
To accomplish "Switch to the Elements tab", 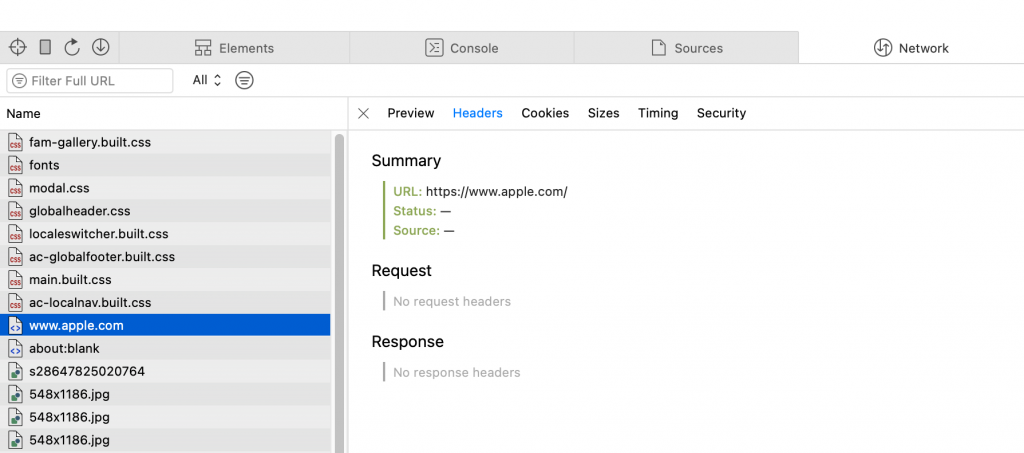I will coord(234,48).
